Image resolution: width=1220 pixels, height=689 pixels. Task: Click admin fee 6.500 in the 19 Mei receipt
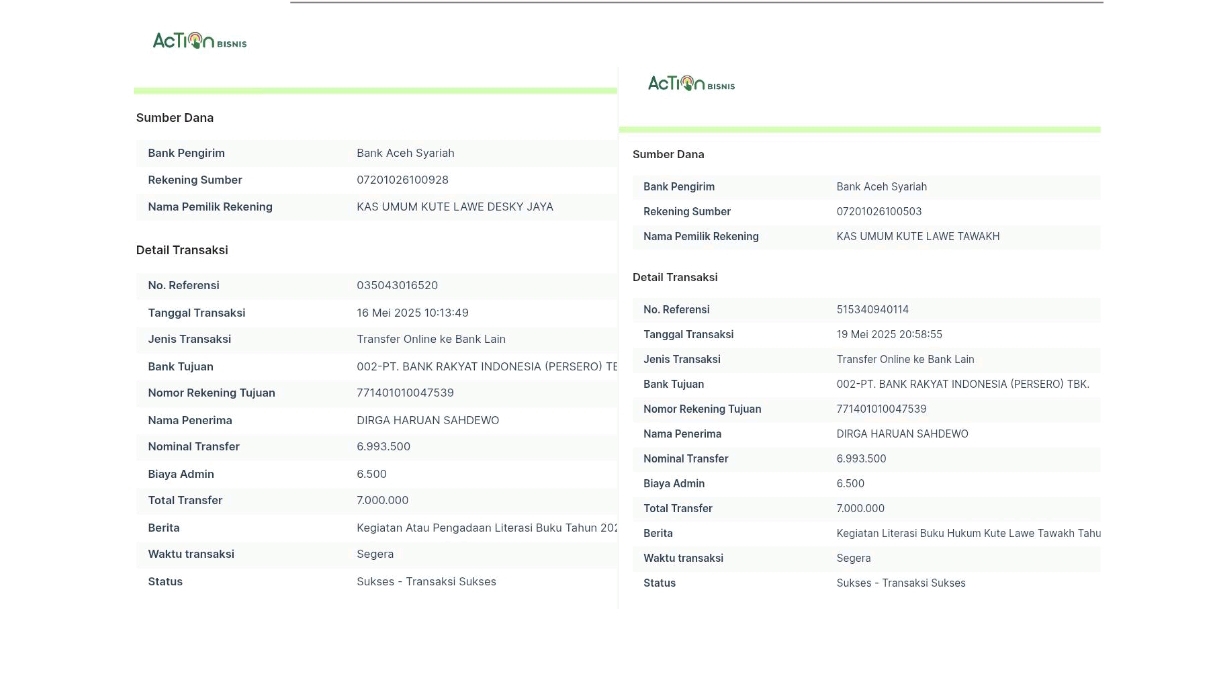851,484
